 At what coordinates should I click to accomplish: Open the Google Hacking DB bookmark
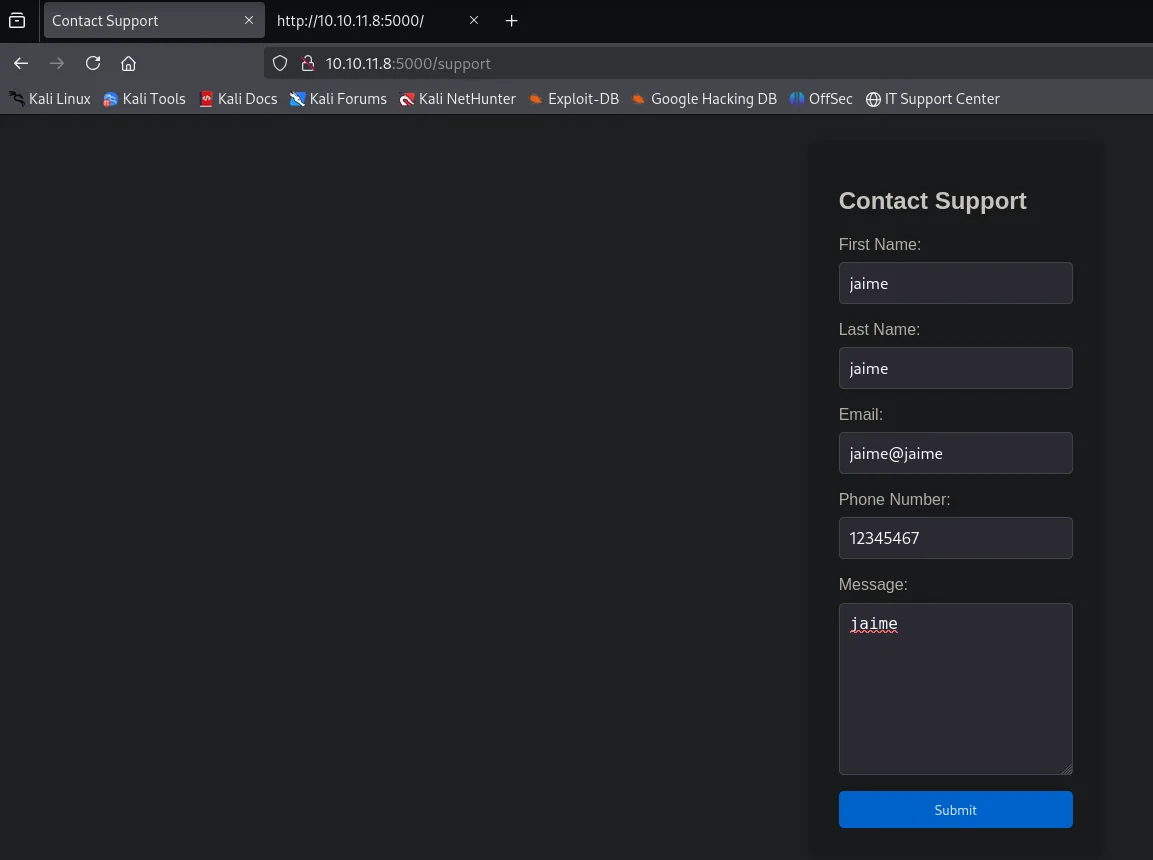[704, 98]
